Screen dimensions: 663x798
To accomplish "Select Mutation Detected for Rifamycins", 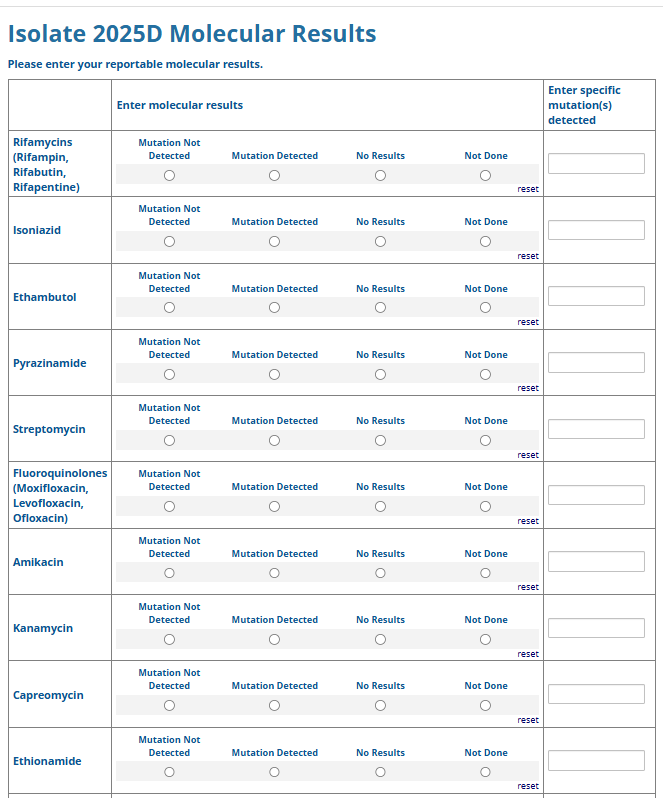I will click(274, 175).
